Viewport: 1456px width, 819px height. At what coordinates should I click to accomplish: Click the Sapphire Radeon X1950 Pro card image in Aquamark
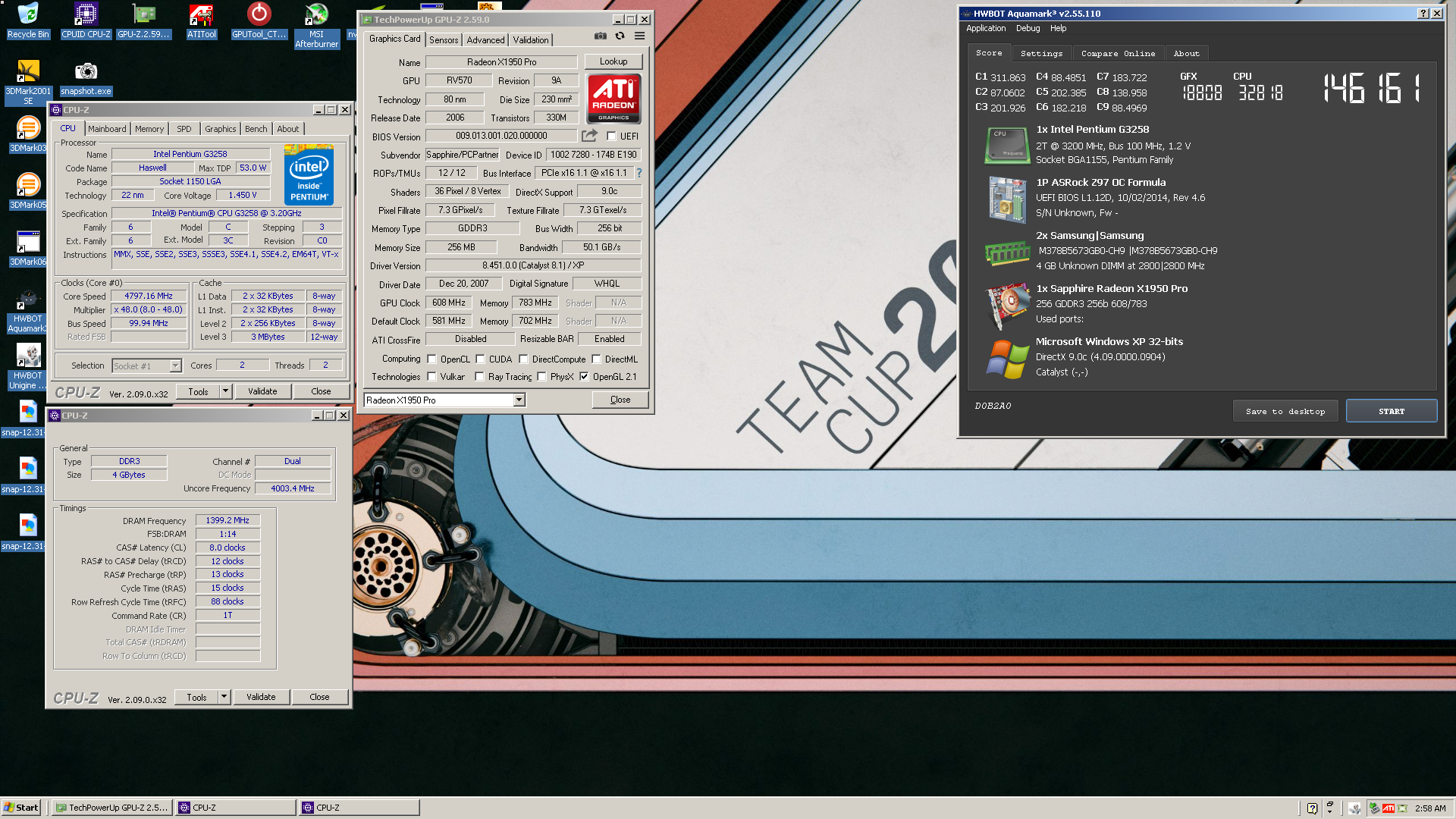(x=1007, y=305)
